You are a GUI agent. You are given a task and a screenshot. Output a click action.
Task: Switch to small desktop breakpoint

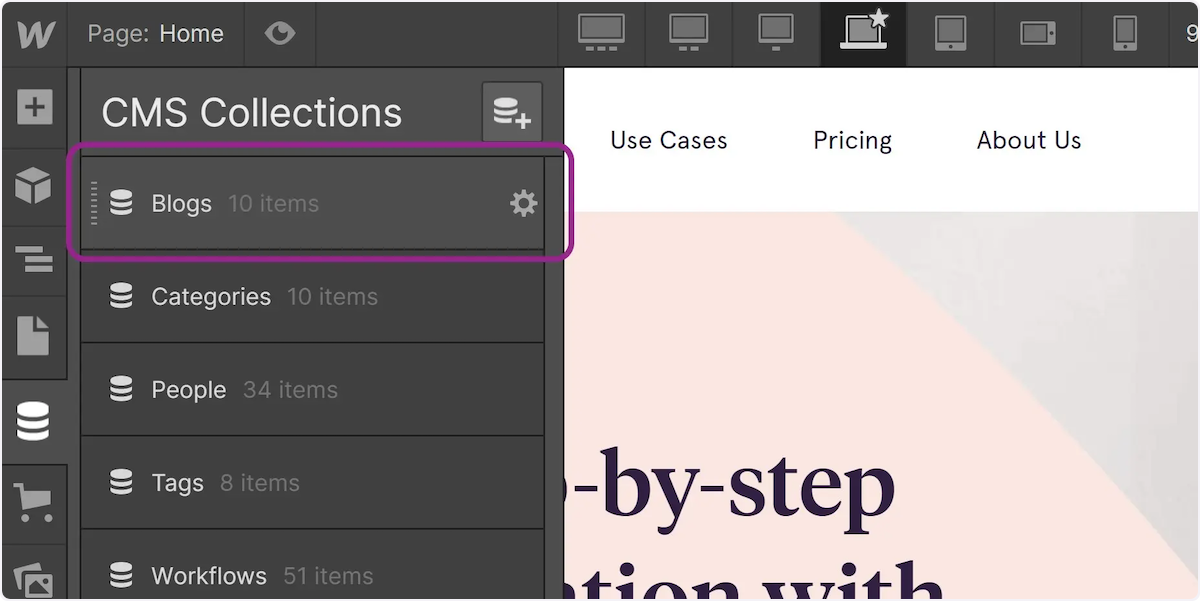[x=776, y=33]
